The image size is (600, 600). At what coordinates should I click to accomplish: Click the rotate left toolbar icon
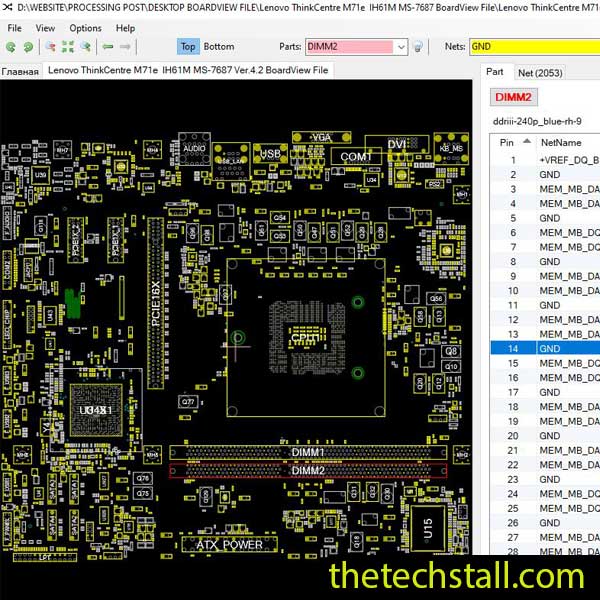tap(10, 47)
